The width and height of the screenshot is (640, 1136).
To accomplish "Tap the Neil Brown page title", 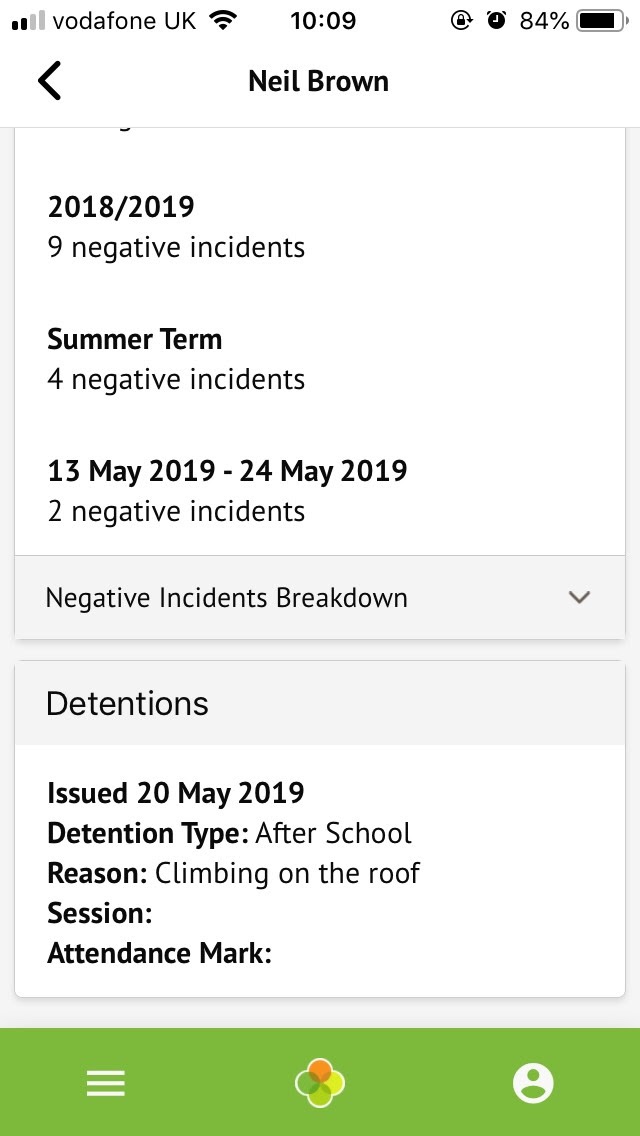I will [318, 81].
